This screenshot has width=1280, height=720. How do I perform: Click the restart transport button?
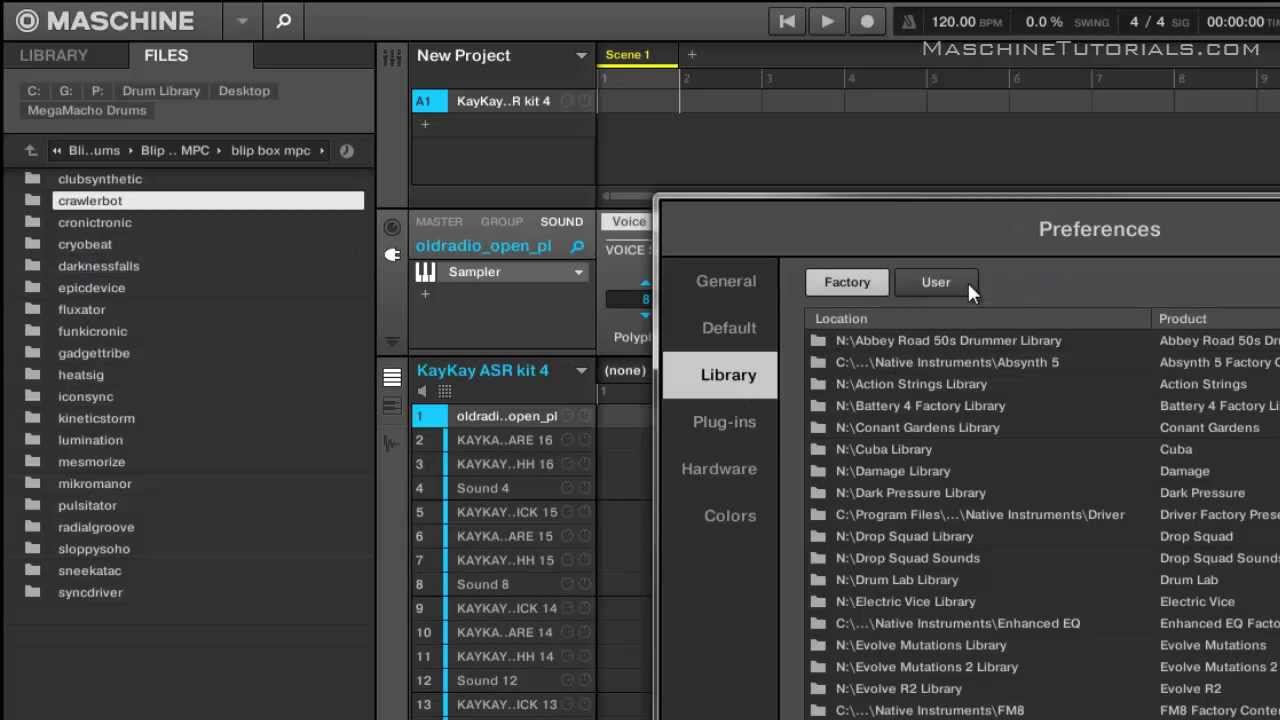click(787, 21)
